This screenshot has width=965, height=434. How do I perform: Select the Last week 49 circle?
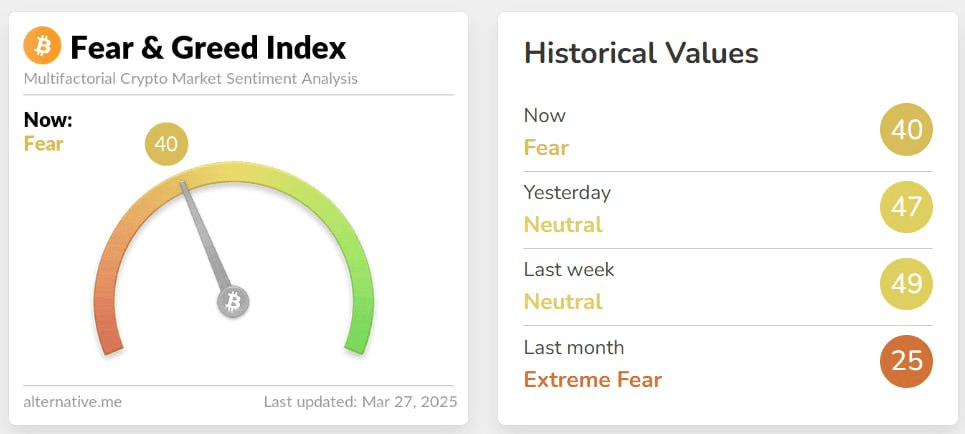coord(907,284)
